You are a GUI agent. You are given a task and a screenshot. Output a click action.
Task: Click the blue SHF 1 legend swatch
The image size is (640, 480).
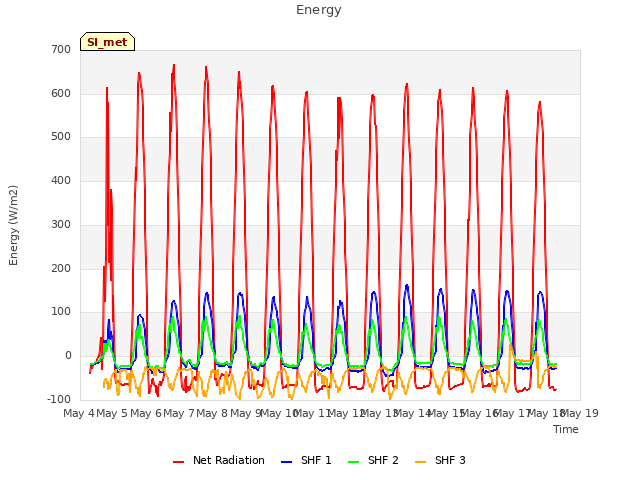click(287, 462)
